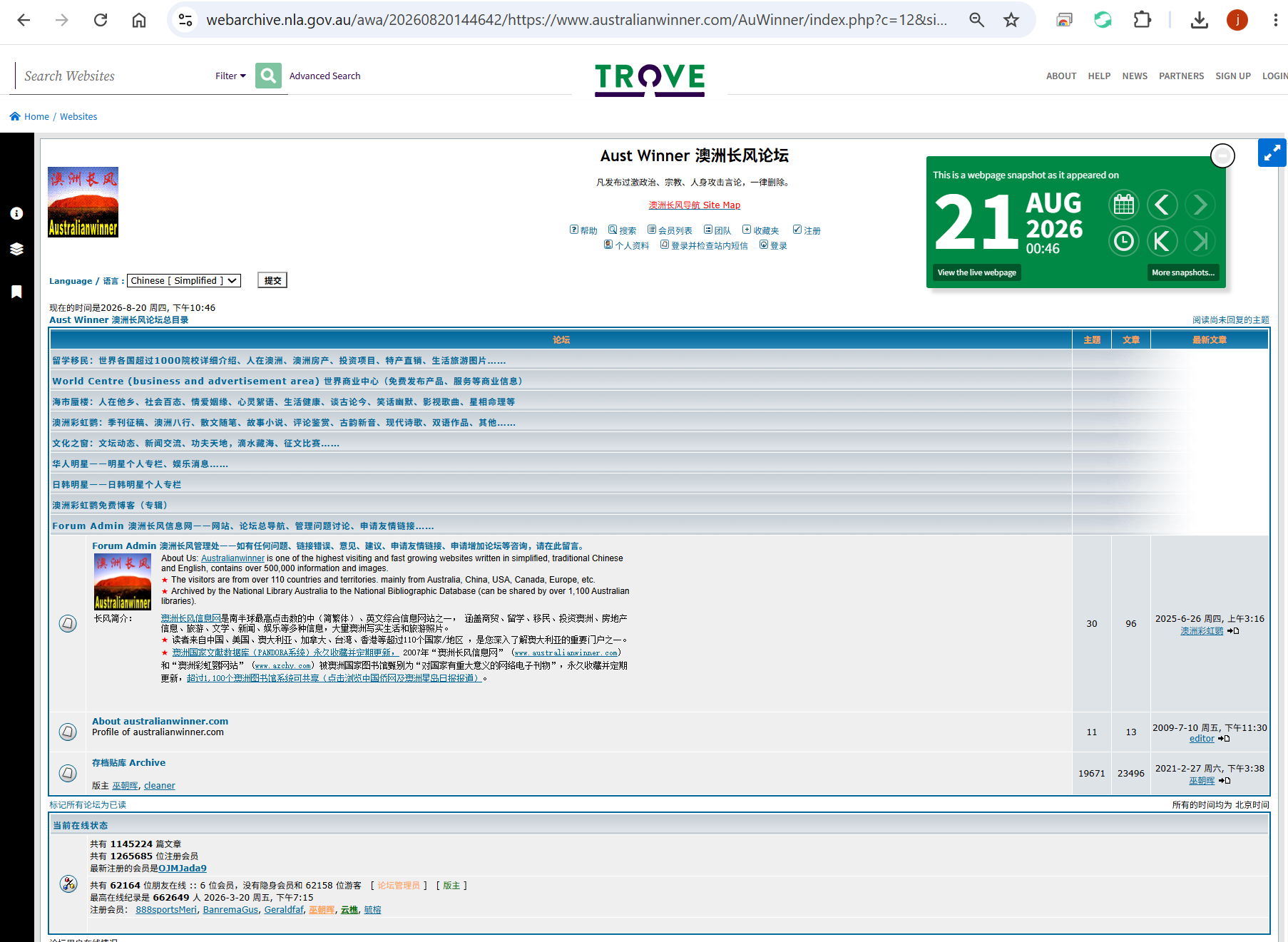Screen dimensions: 1288x942
Task: Open the 澳洲长风导航 Site Map link
Action: point(695,205)
